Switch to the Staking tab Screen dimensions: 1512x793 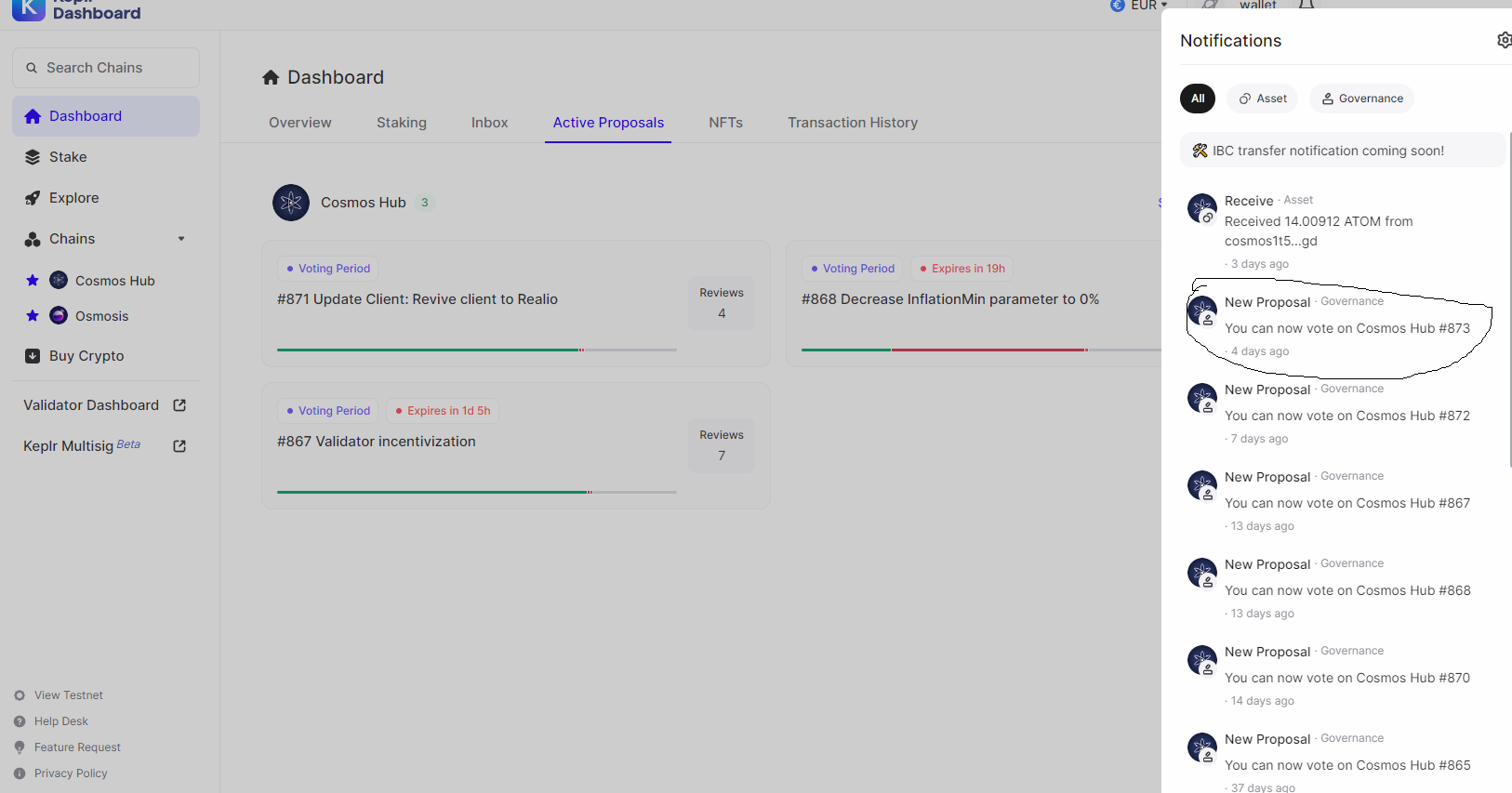402,123
